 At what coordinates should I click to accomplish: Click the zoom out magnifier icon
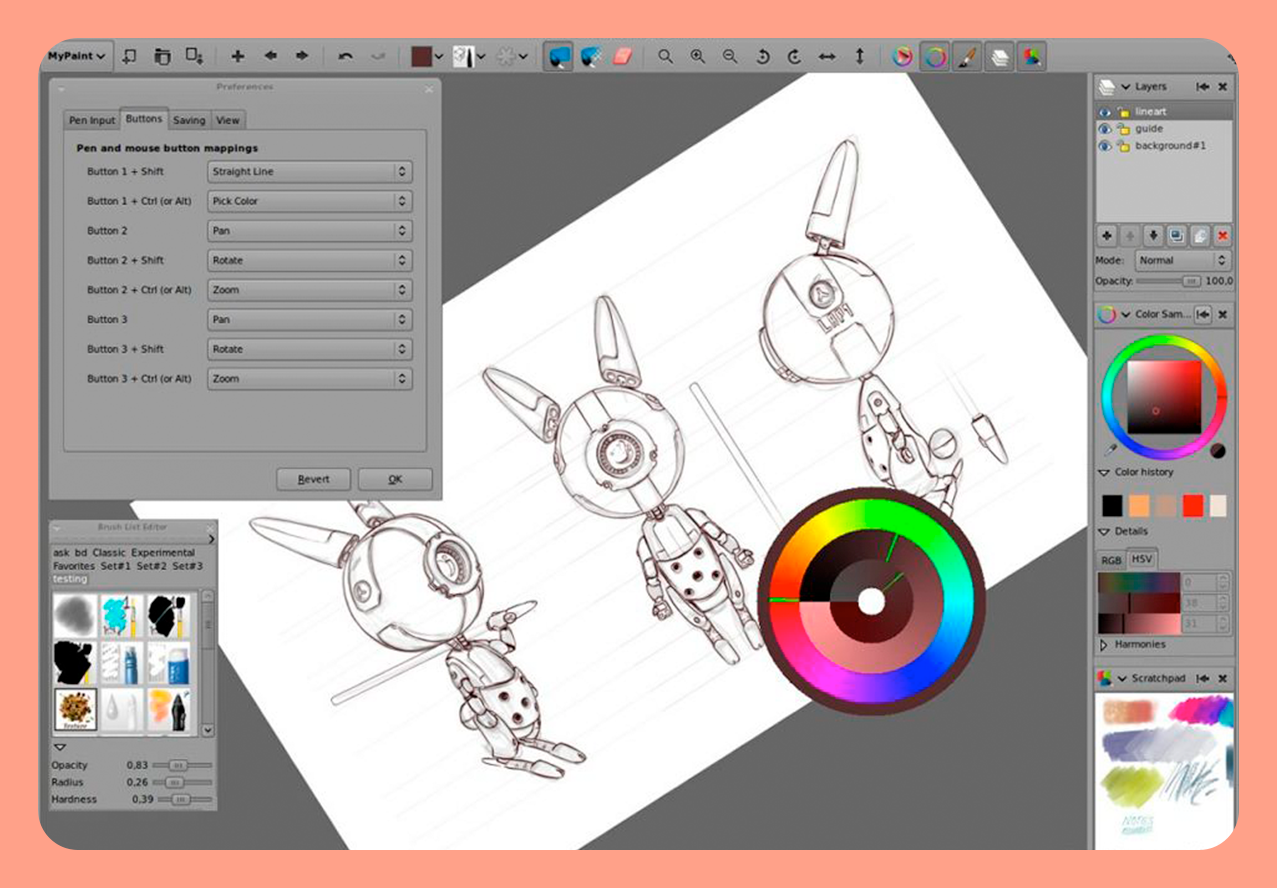click(730, 57)
